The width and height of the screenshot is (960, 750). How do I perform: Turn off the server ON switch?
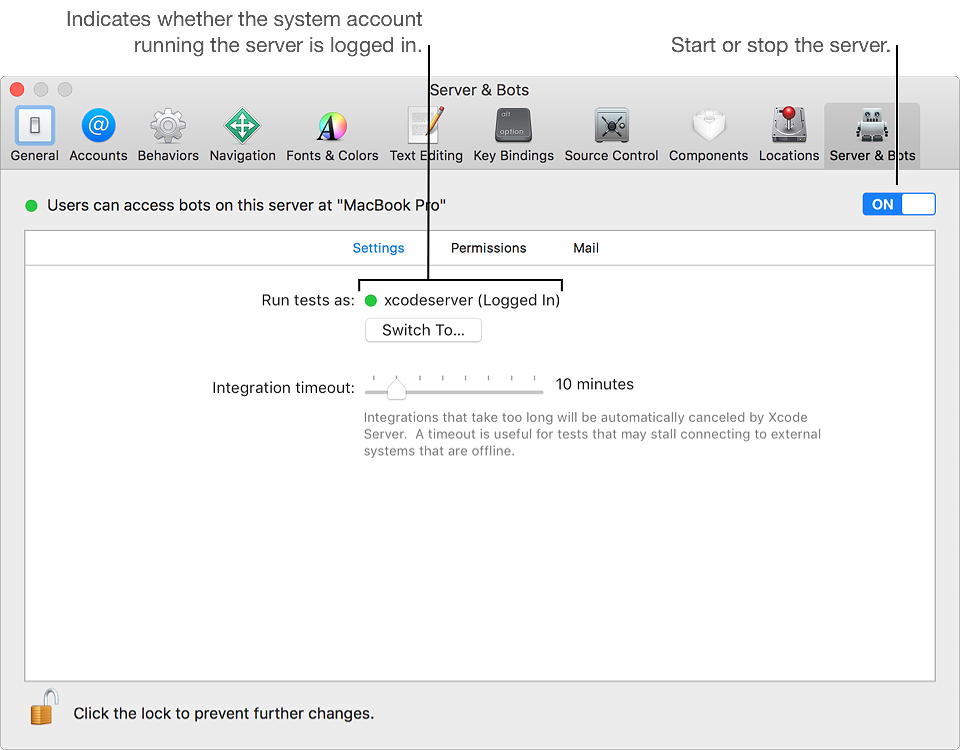[x=899, y=204]
